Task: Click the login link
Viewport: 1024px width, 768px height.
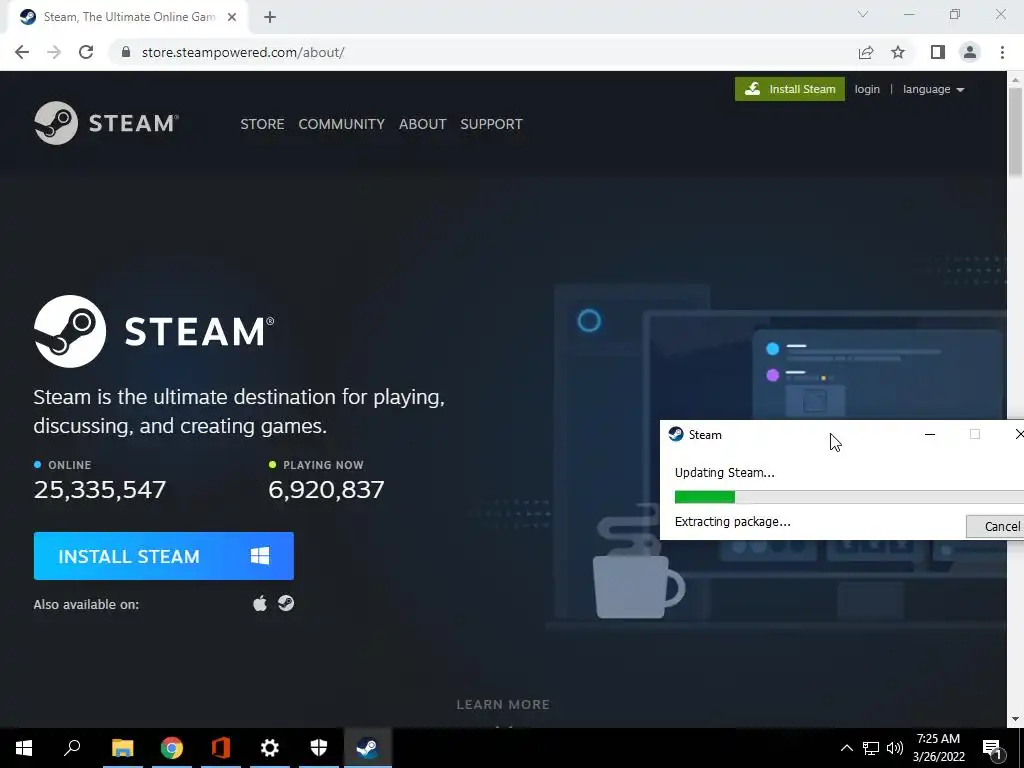Action: click(867, 89)
